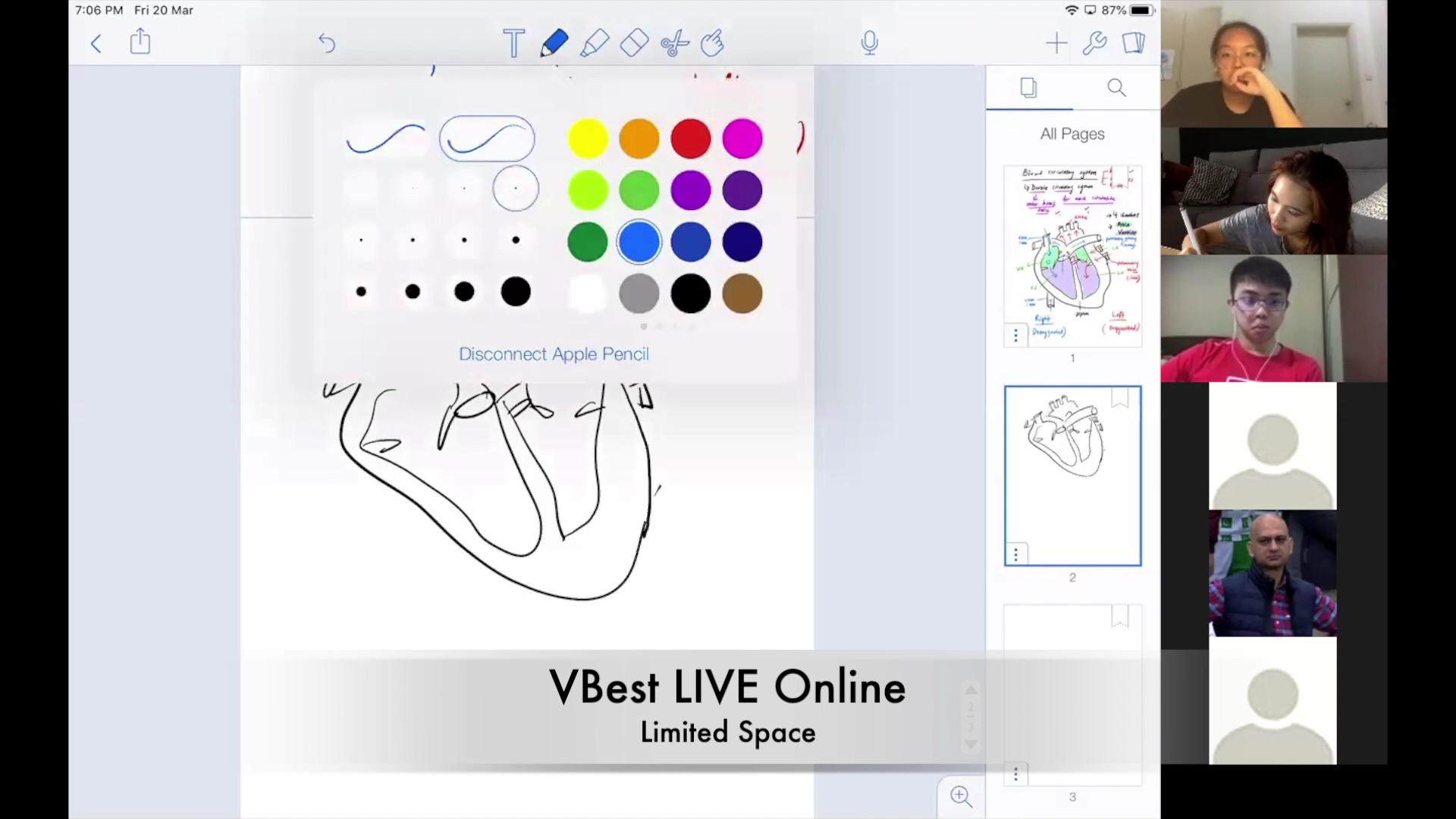
Task: Select the Scissors cut tool
Action: click(x=674, y=43)
